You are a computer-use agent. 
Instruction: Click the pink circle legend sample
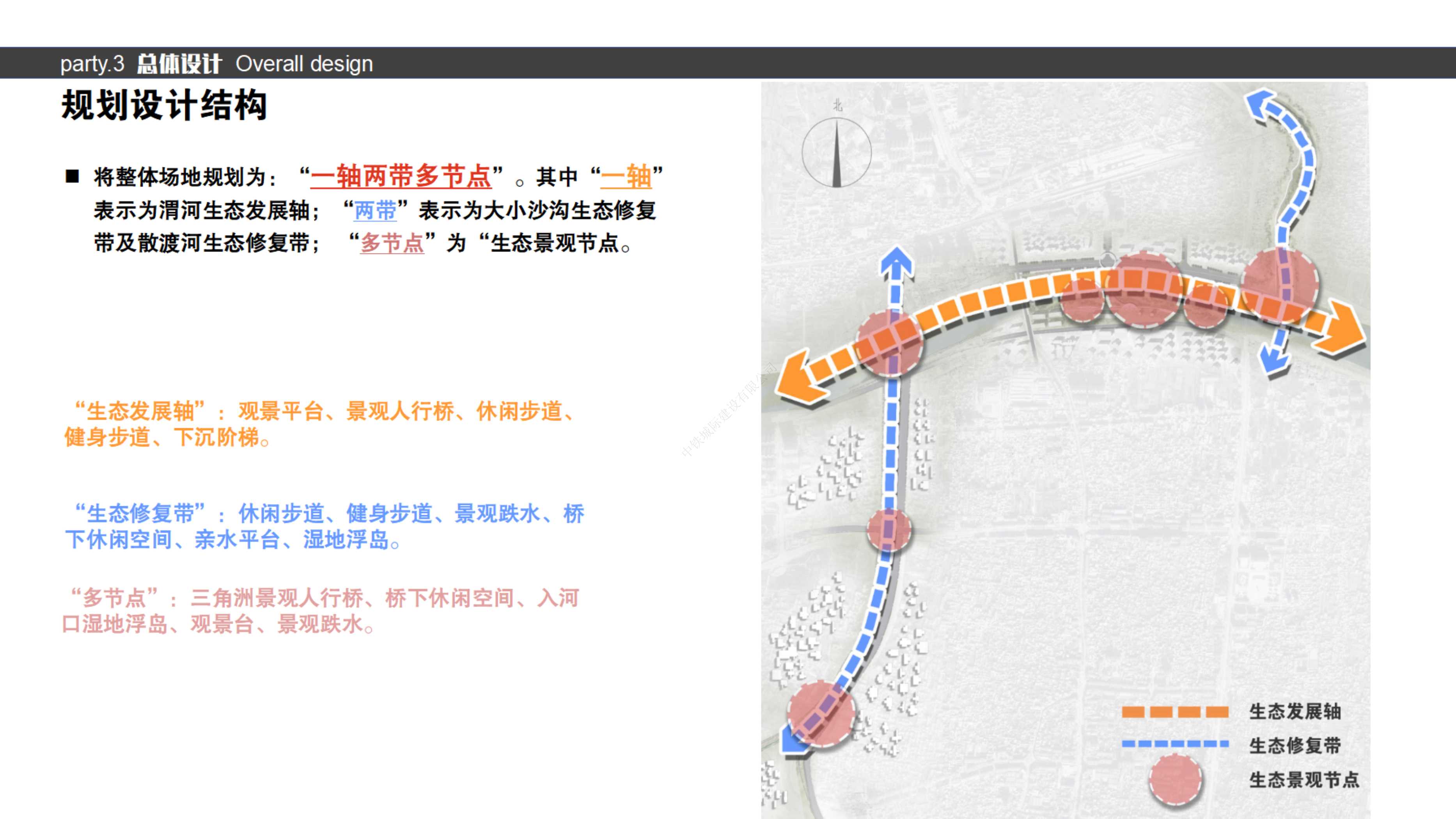click(x=1175, y=780)
